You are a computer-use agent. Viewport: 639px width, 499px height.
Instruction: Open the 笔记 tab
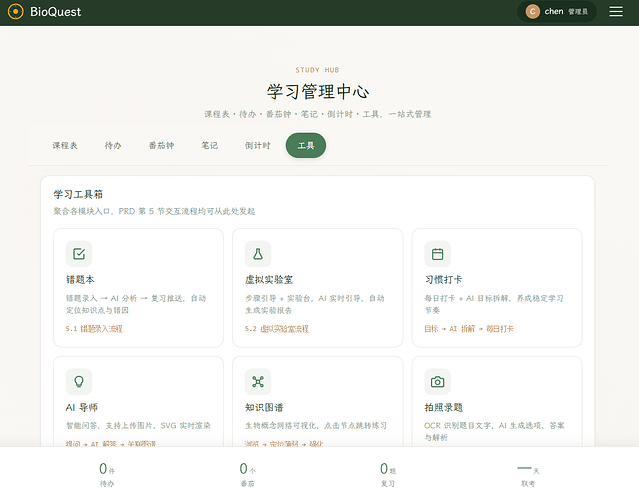[209, 146]
